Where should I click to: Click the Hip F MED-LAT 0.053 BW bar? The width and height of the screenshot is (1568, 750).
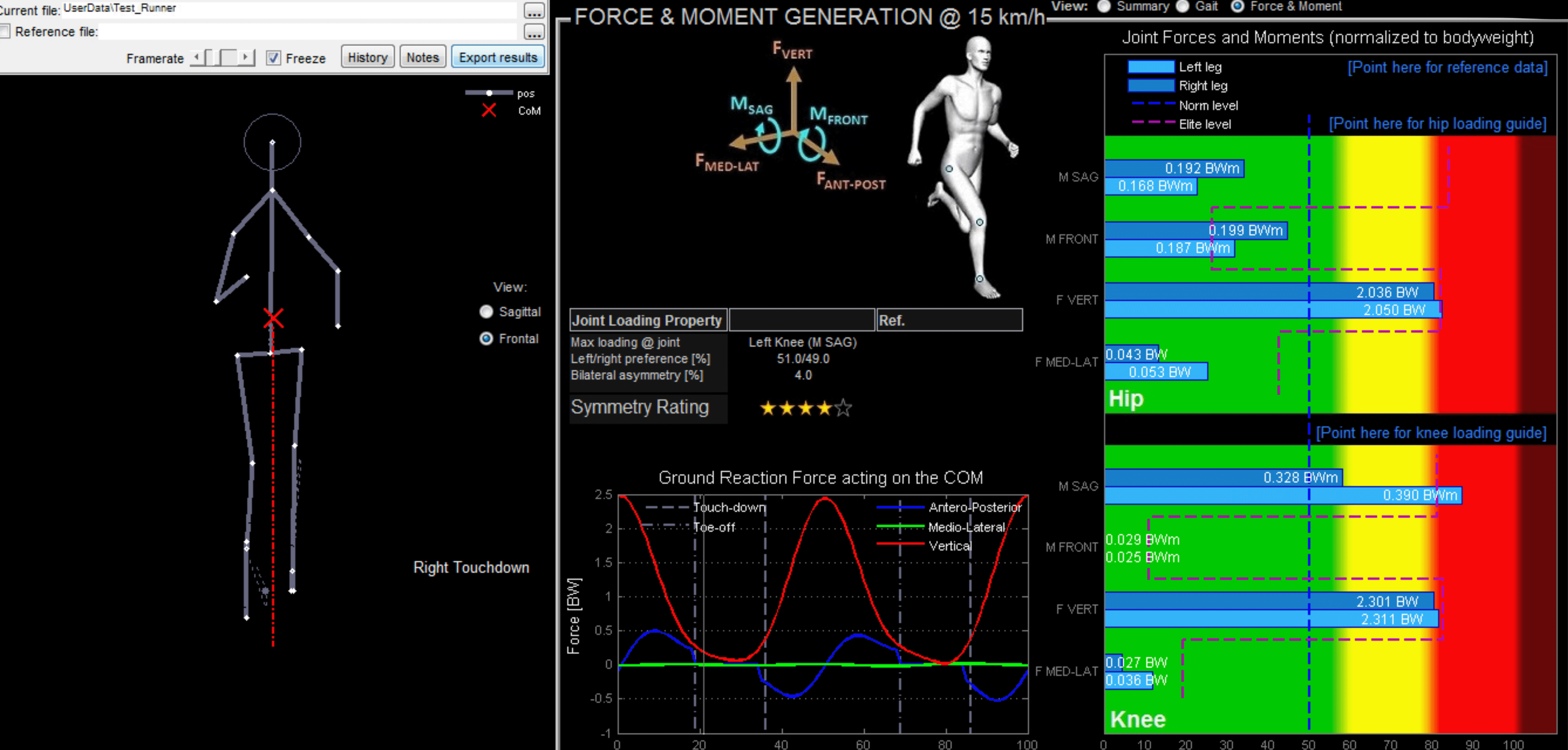(1156, 372)
